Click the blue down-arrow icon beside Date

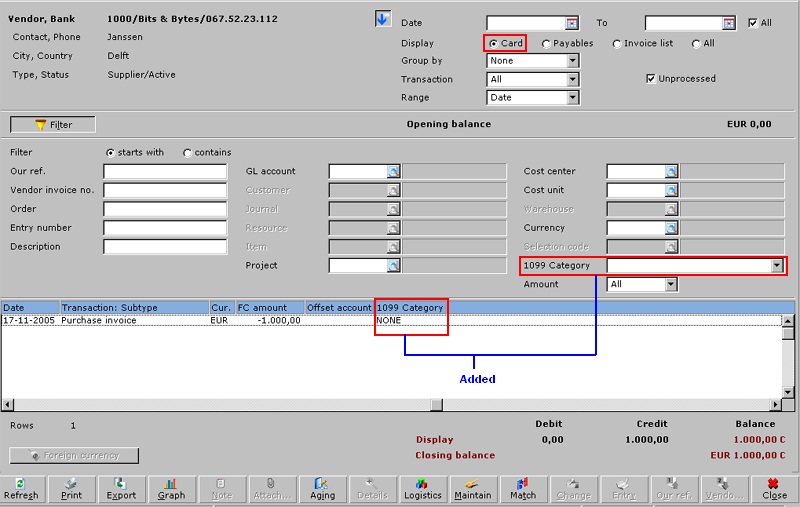click(x=383, y=19)
